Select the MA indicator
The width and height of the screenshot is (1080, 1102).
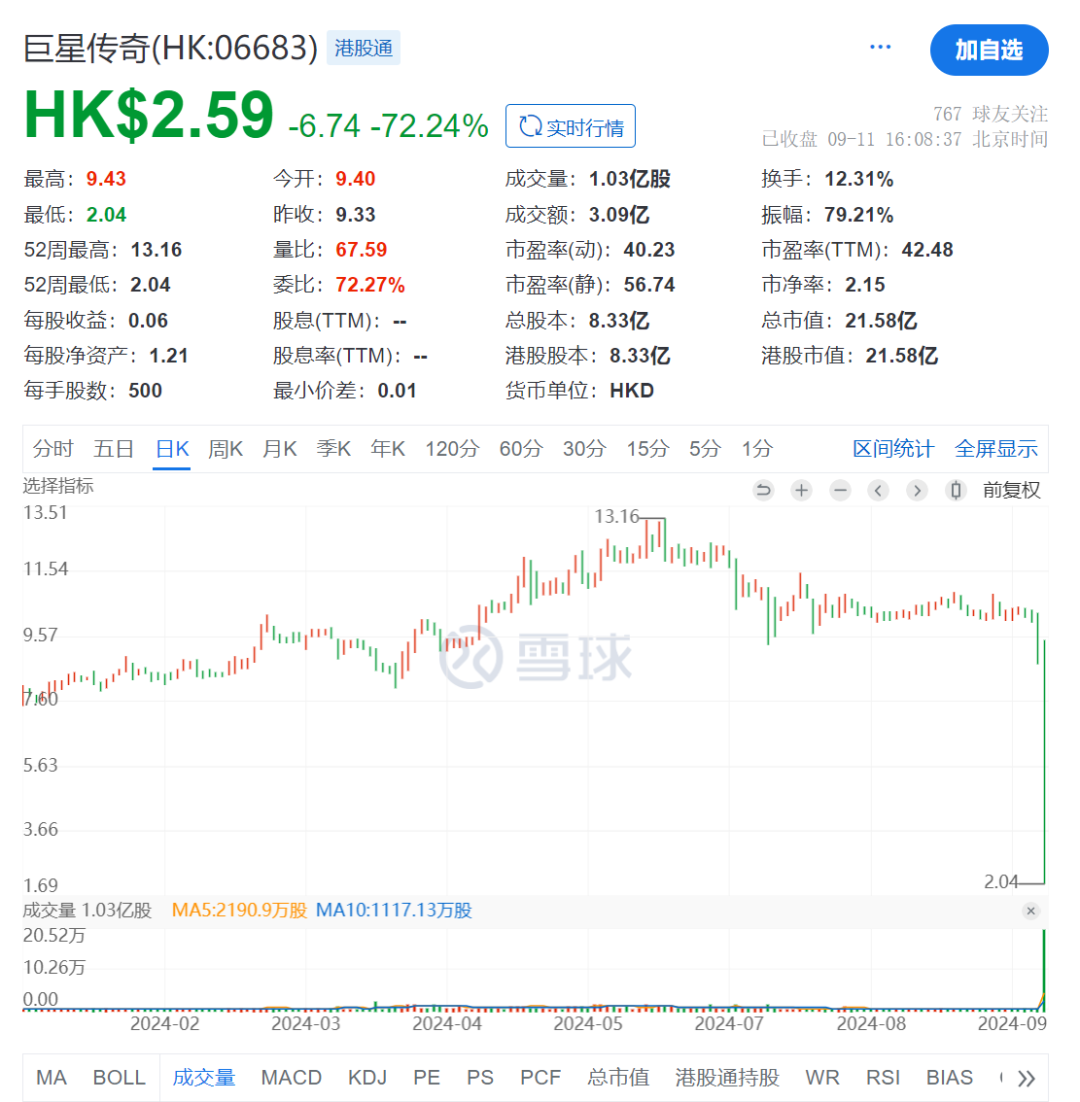51,1077
